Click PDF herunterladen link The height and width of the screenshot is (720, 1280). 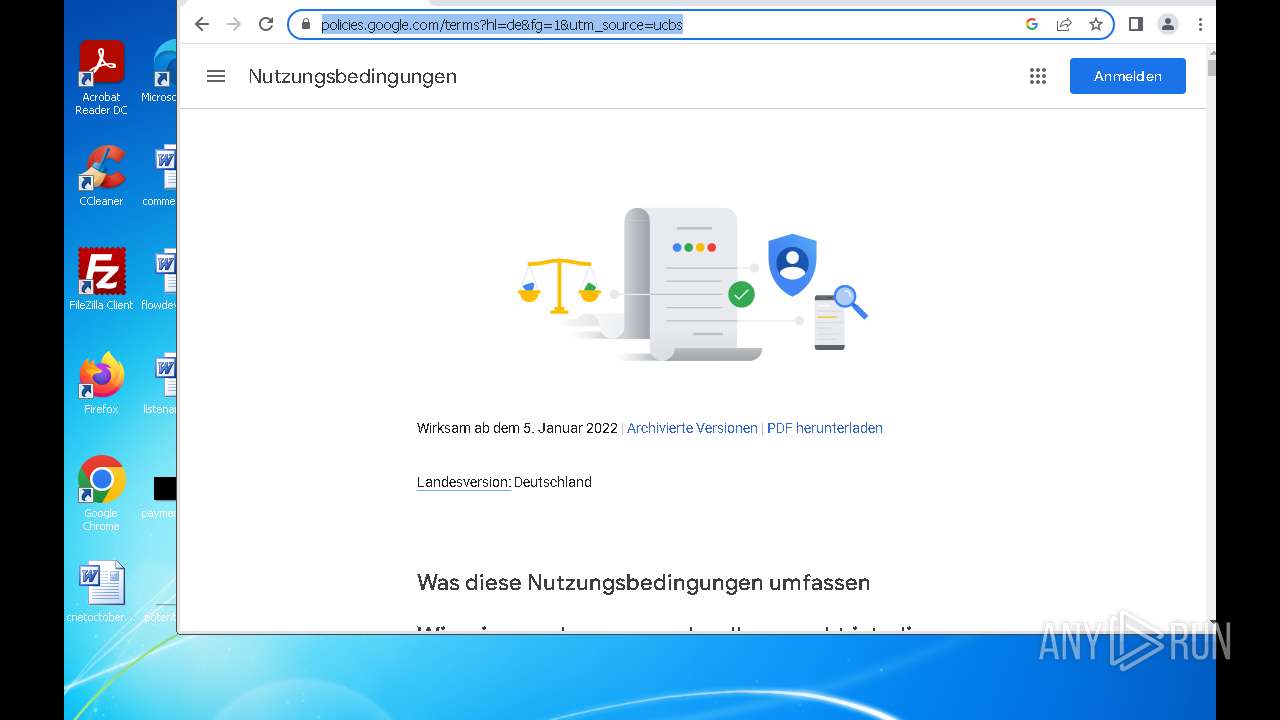(x=825, y=428)
